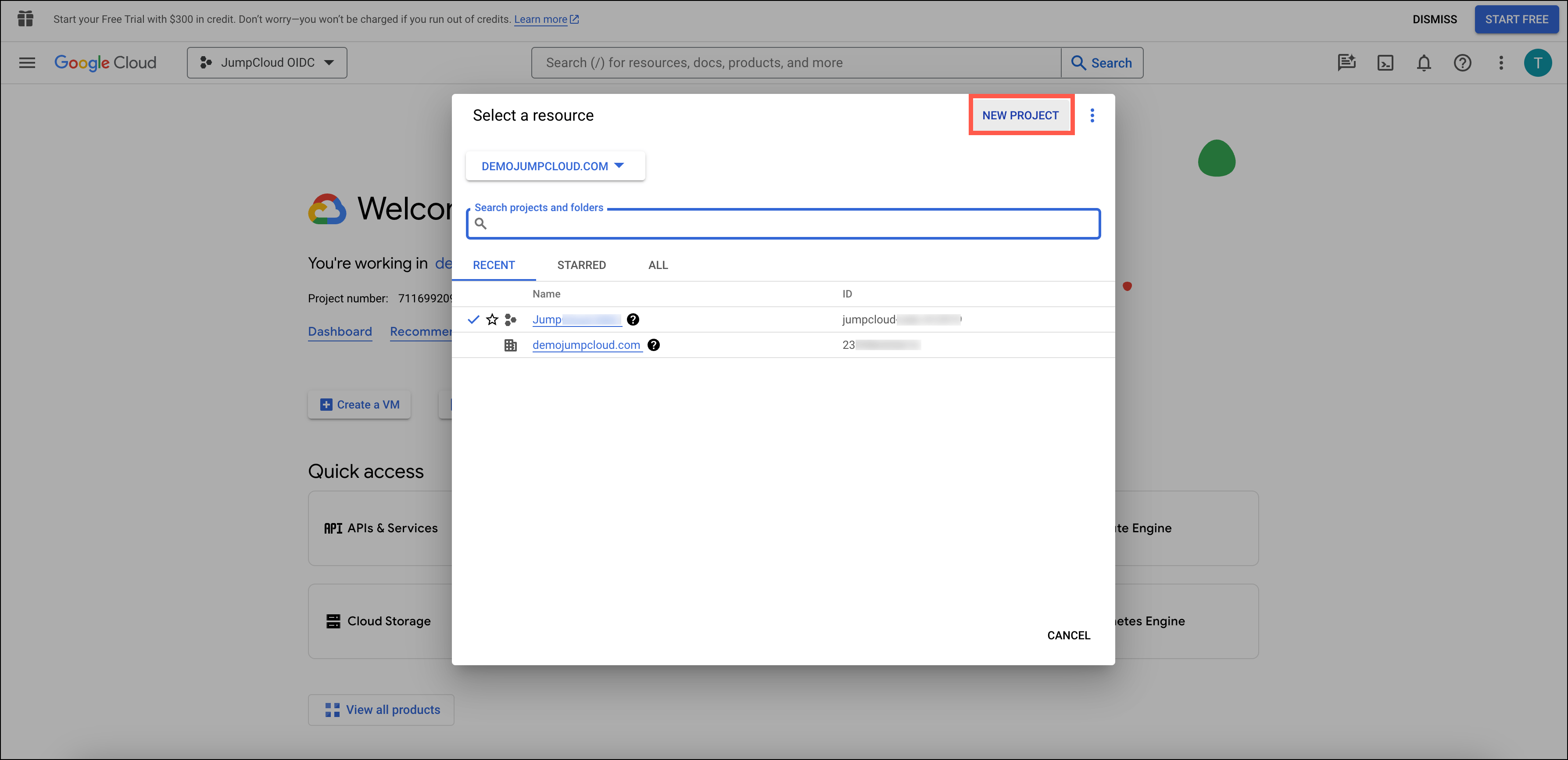
Task: Click the Search magnifier button
Action: point(1103,63)
